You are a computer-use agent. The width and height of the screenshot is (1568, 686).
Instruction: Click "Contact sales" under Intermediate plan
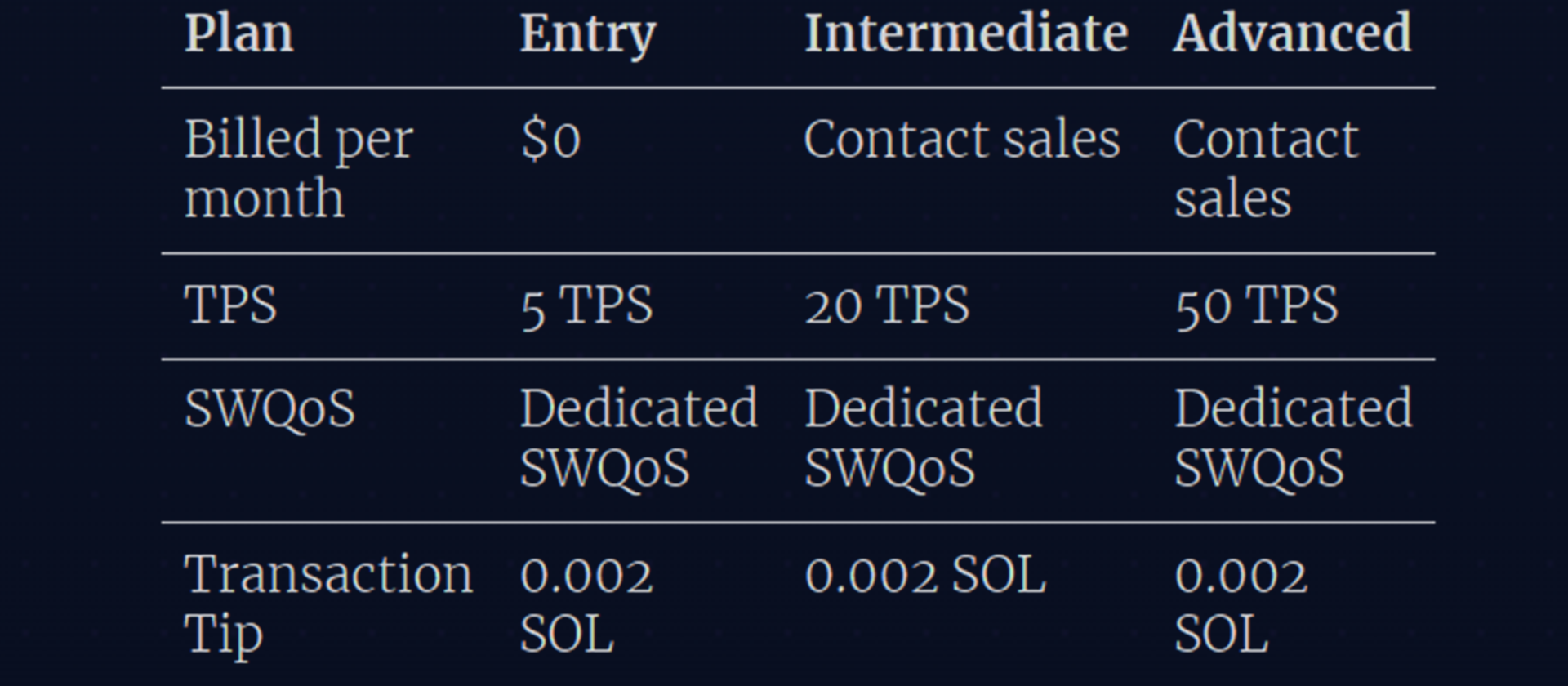[x=961, y=140]
